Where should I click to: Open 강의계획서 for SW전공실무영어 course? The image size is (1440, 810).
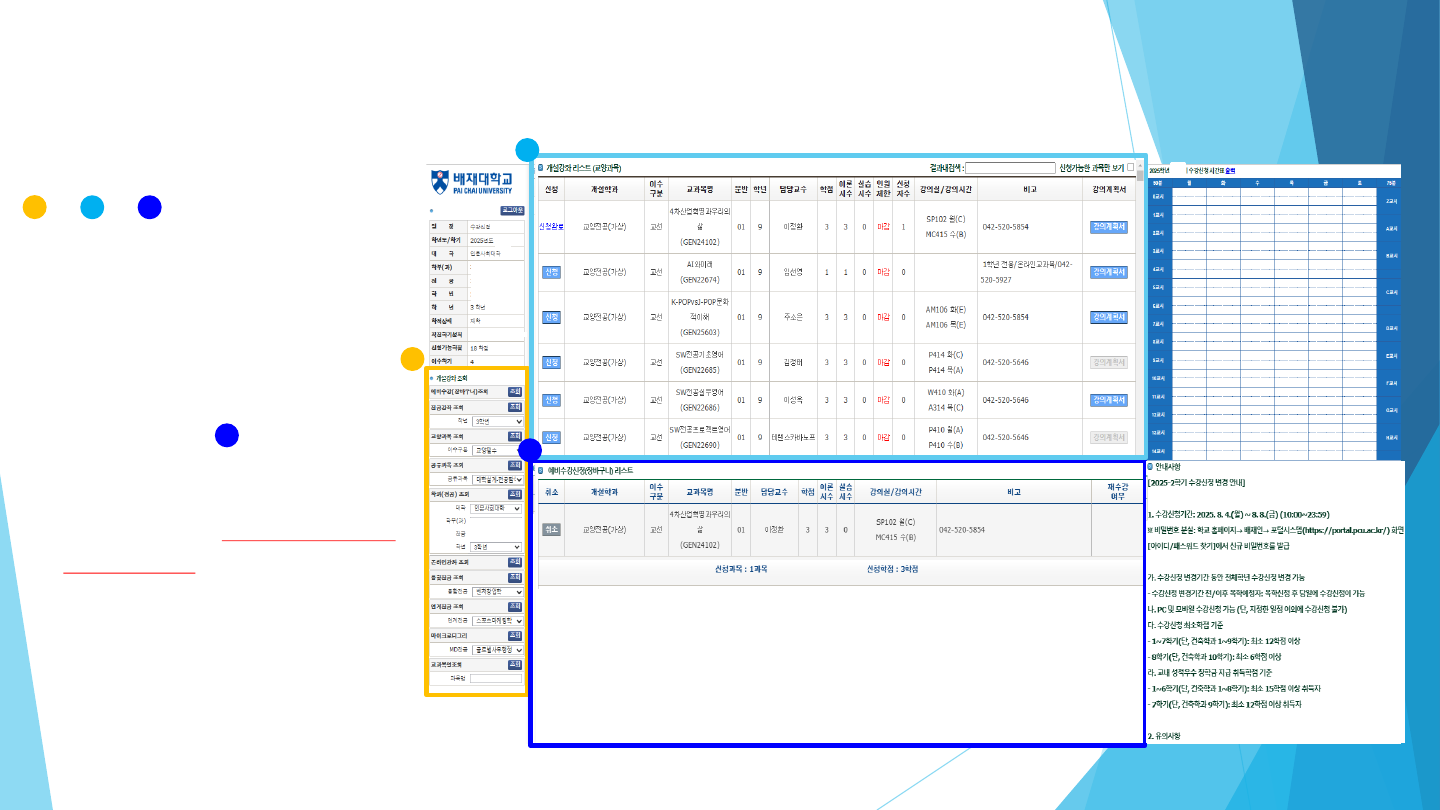(x=1108, y=400)
